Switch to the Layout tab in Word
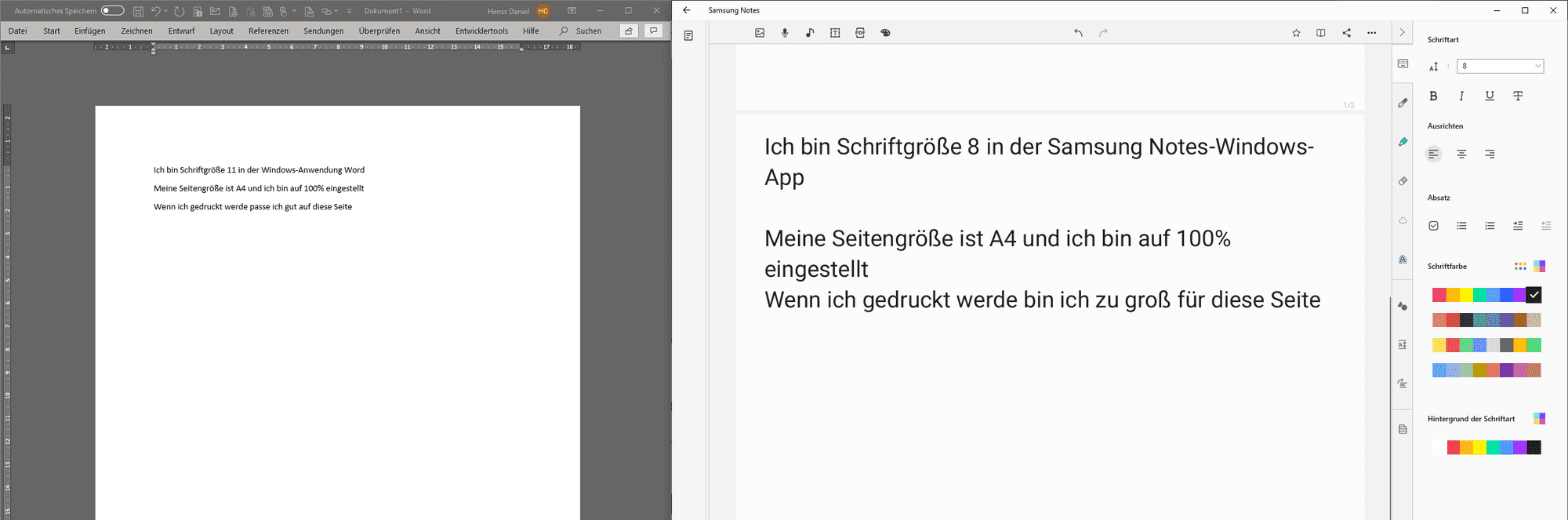Viewport: 1568px width, 520px height. [221, 31]
